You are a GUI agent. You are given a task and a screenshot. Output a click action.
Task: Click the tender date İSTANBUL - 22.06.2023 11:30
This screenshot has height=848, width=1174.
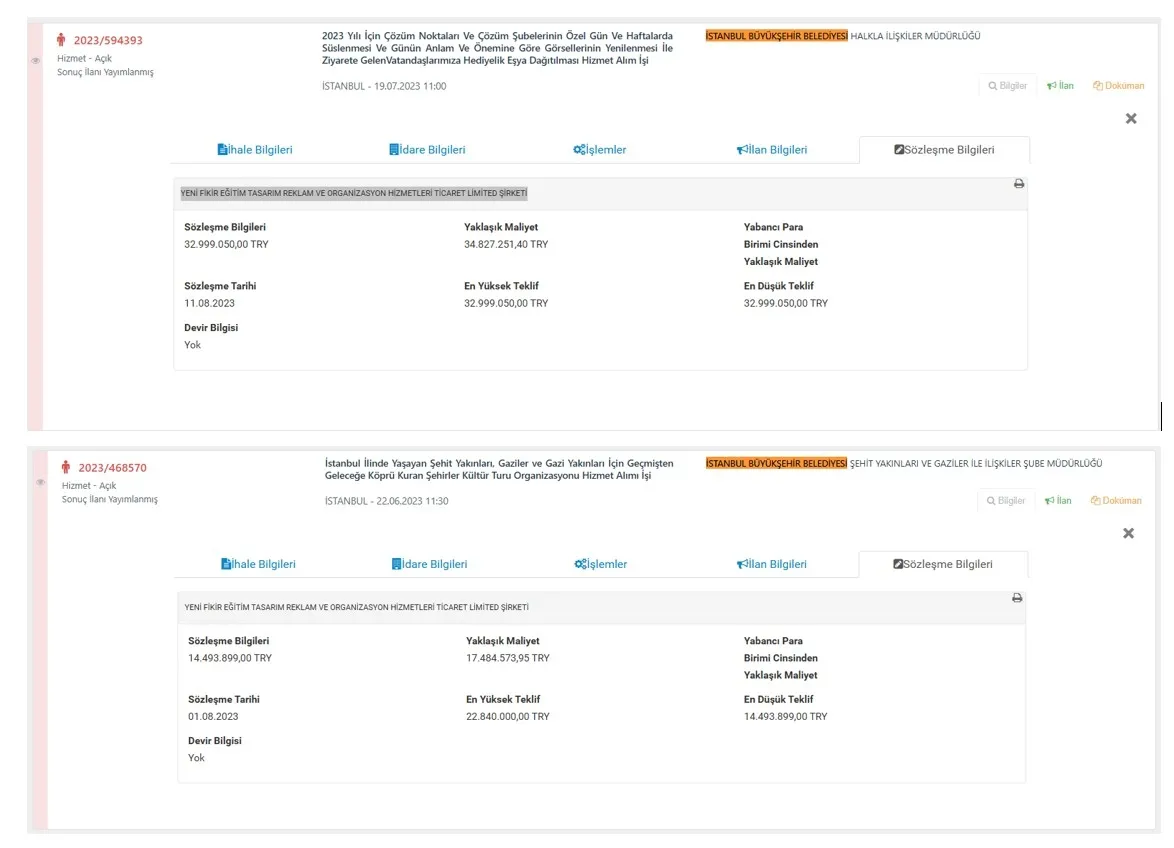(x=386, y=501)
